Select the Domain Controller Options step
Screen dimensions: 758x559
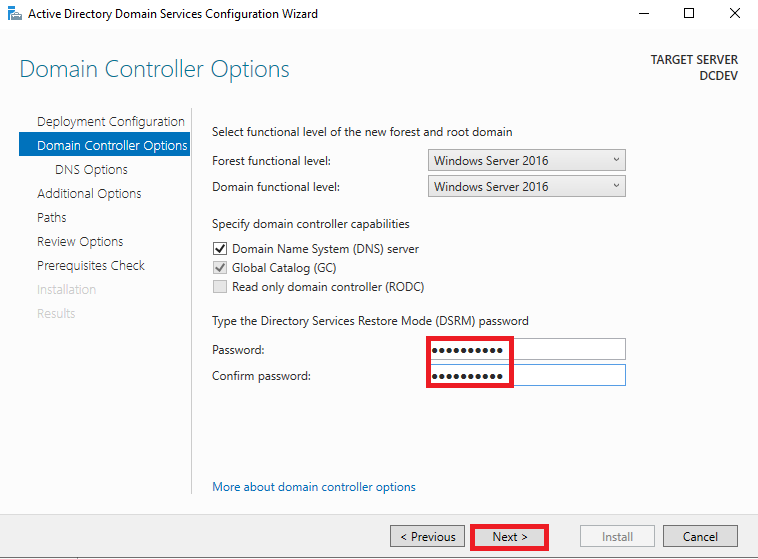pos(104,145)
